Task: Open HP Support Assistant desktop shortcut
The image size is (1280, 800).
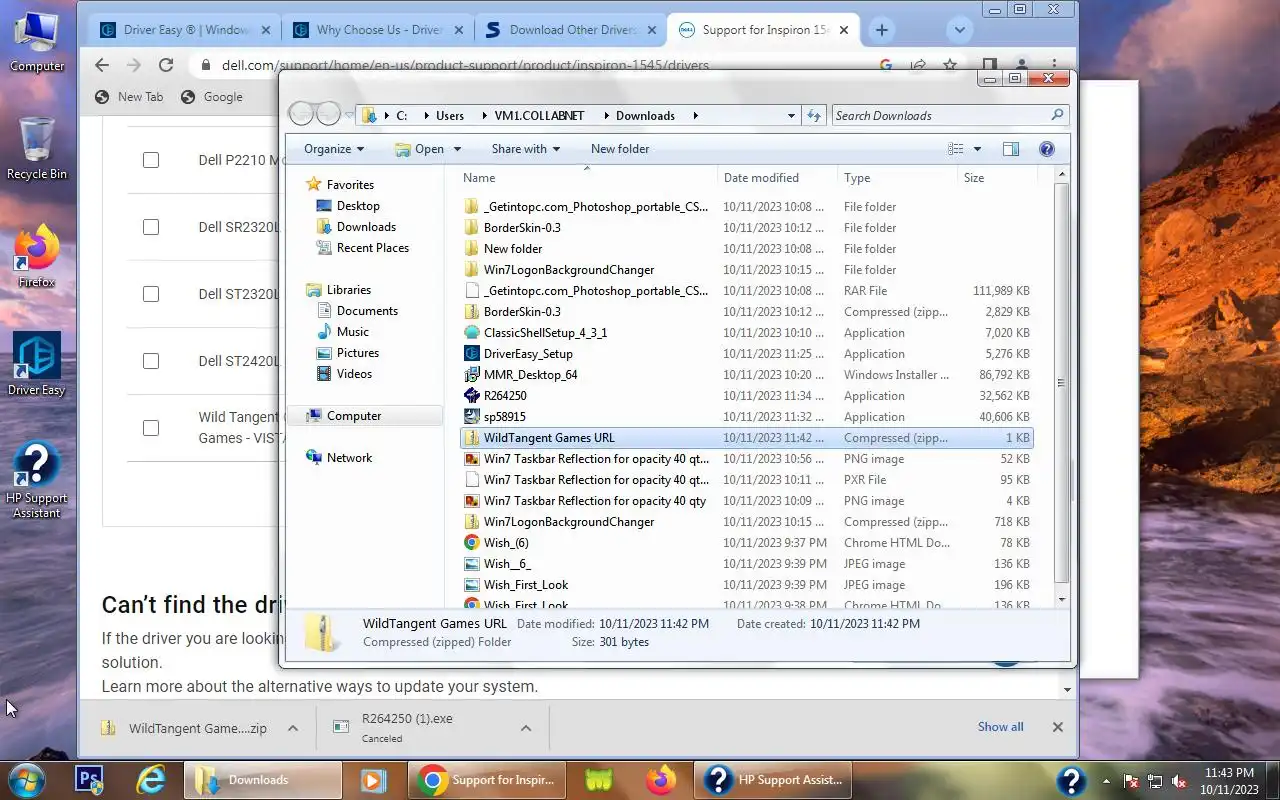Action: point(37,480)
